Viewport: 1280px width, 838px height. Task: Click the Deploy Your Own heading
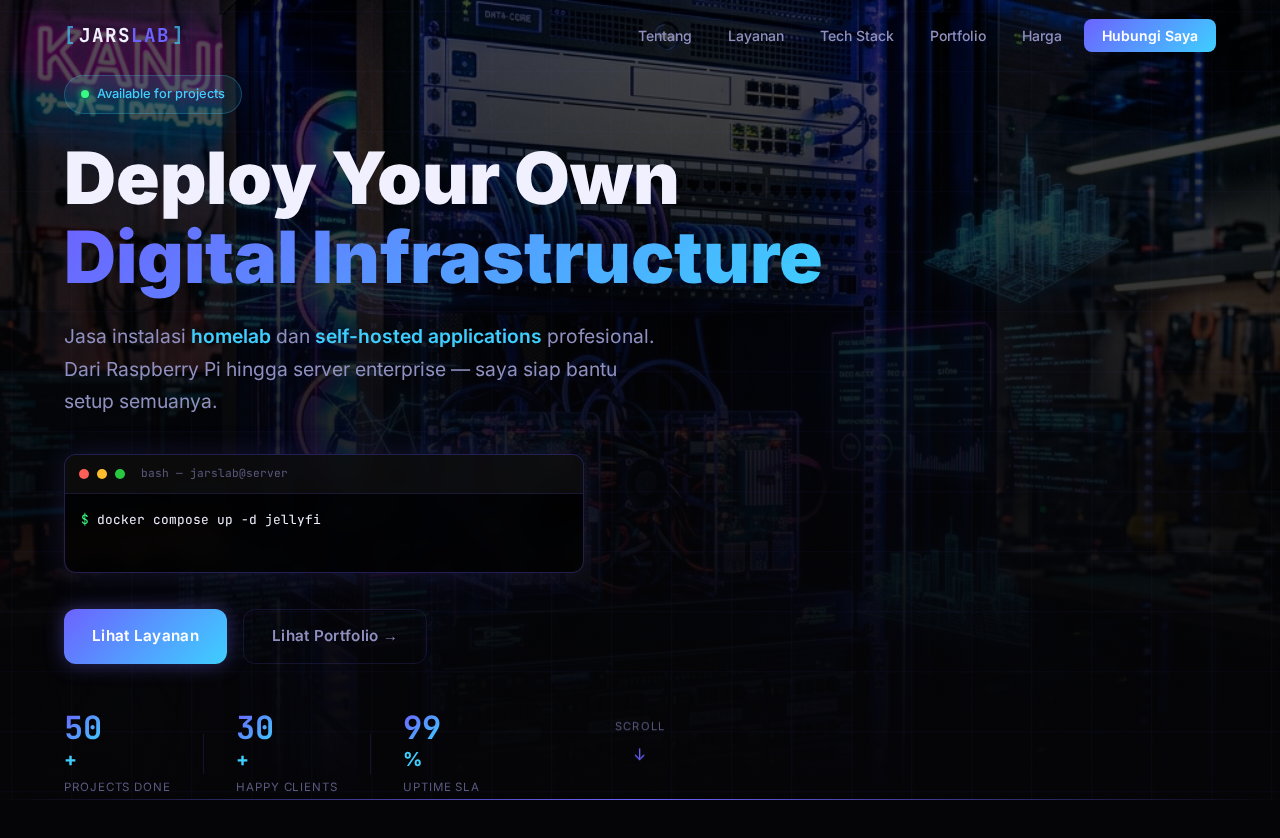pyautogui.click(x=371, y=179)
